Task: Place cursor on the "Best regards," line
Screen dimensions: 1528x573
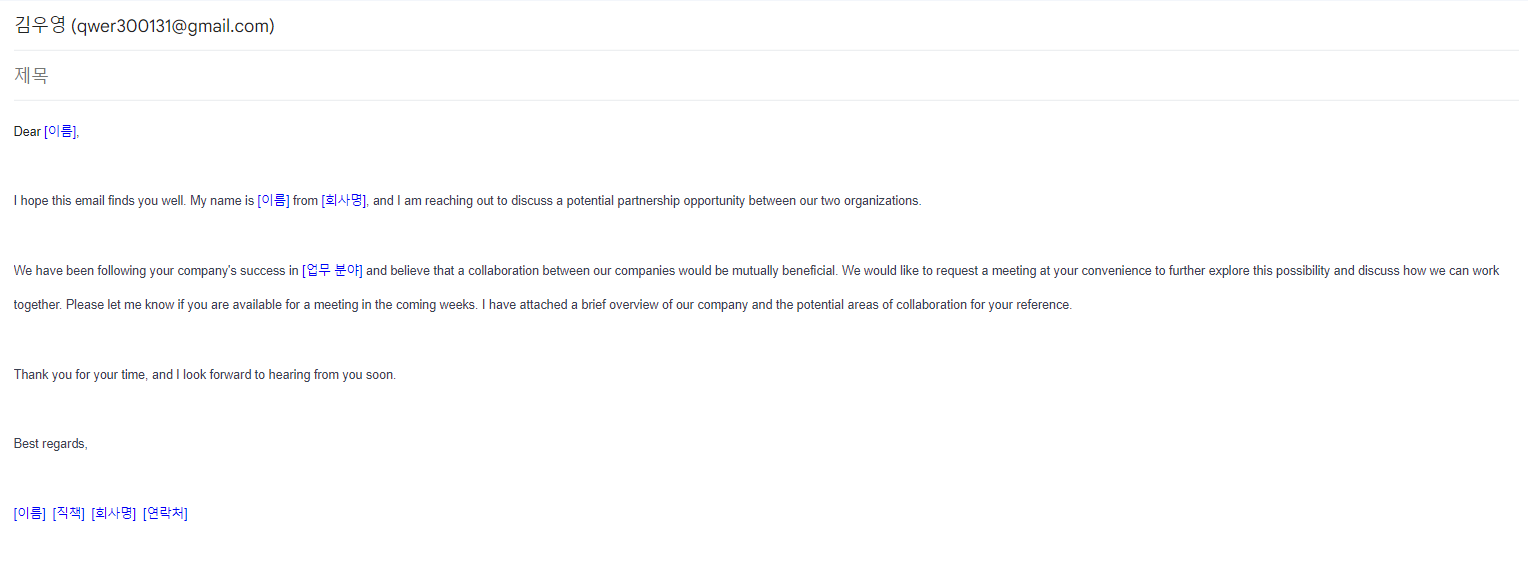Action: (51, 444)
